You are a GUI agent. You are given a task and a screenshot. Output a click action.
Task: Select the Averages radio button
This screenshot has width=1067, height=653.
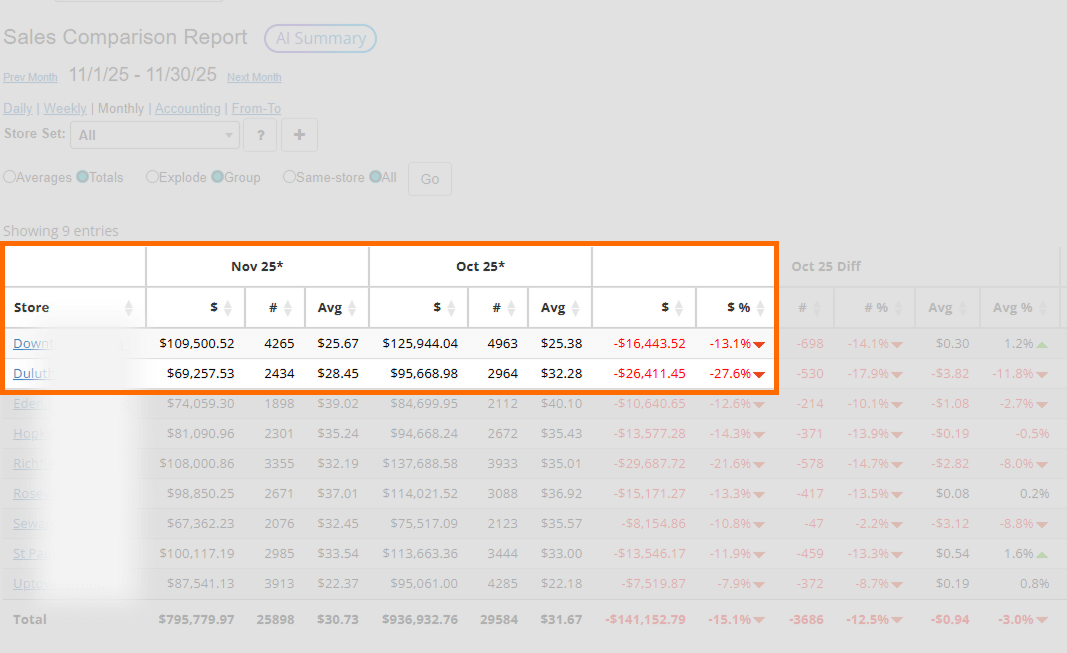pyautogui.click(x=10, y=177)
